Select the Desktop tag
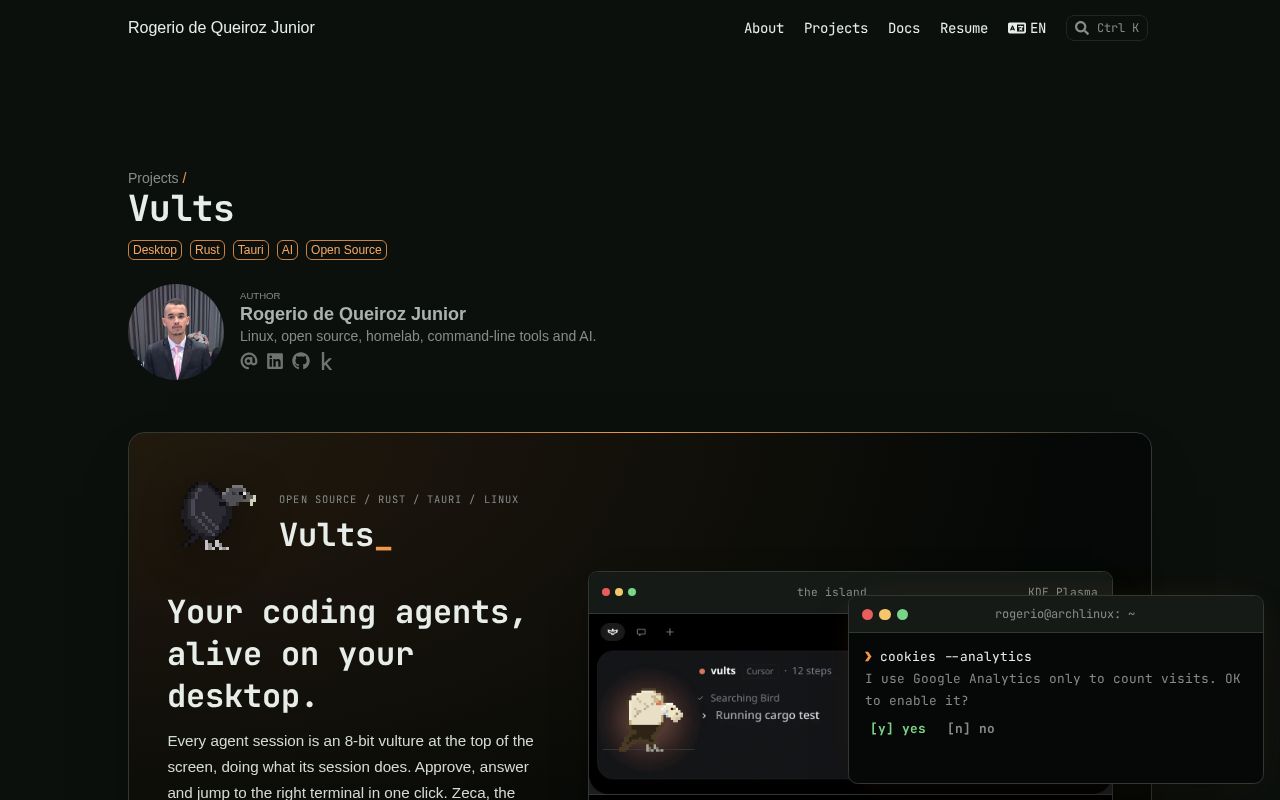This screenshot has width=1280, height=800. pyautogui.click(x=155, y=250)
